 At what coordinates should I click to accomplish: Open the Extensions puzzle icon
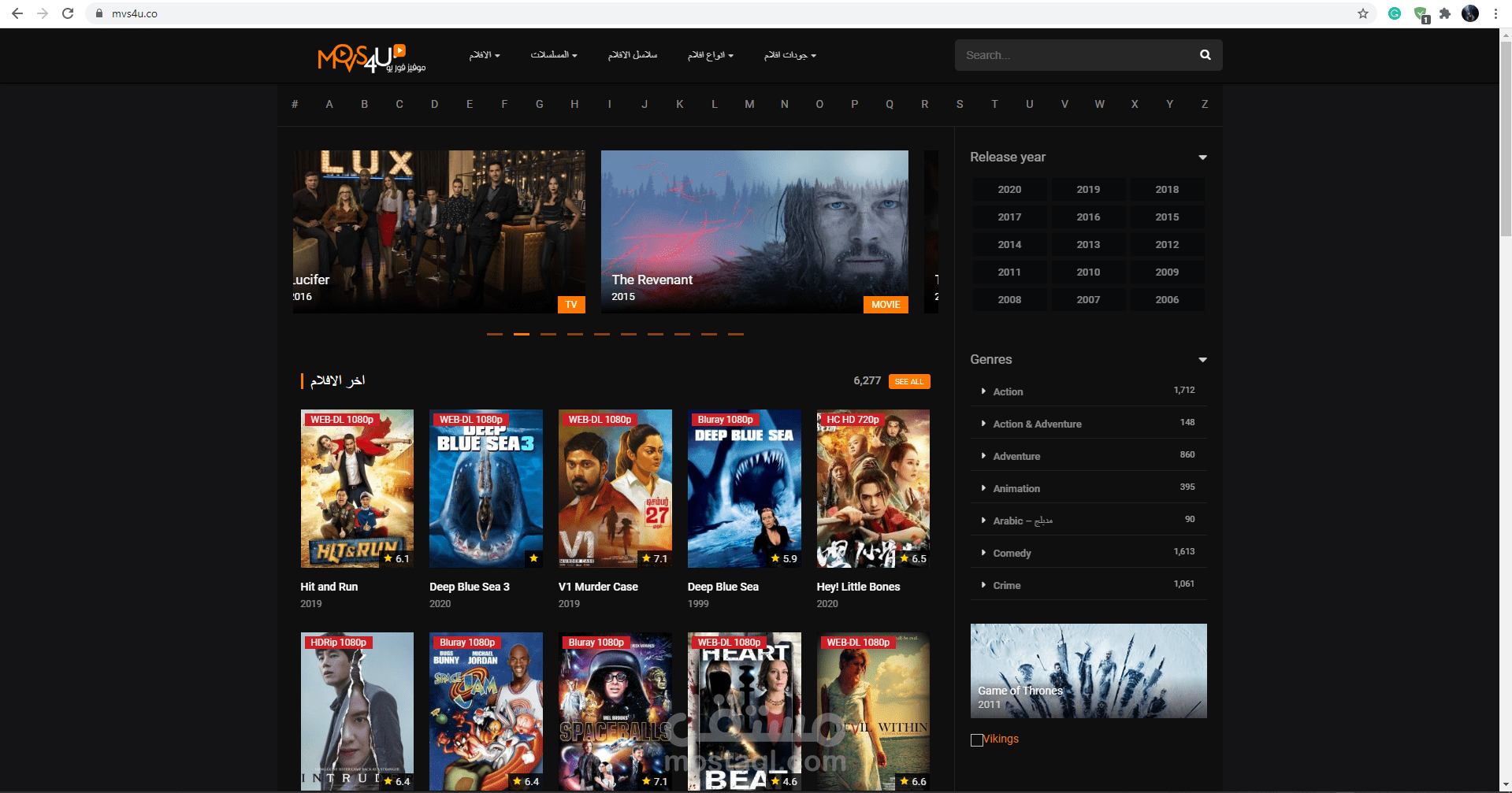click(x=1444, y=13)
